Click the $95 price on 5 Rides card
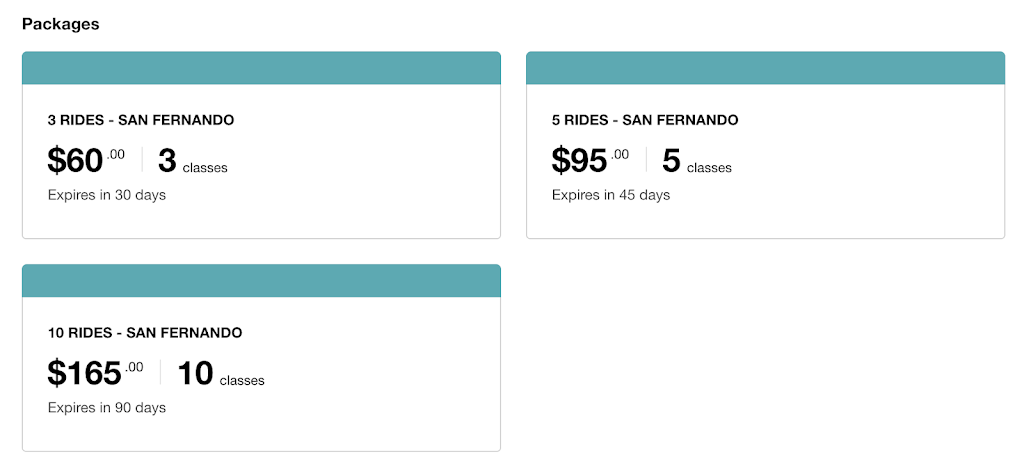 pos(580,161)
